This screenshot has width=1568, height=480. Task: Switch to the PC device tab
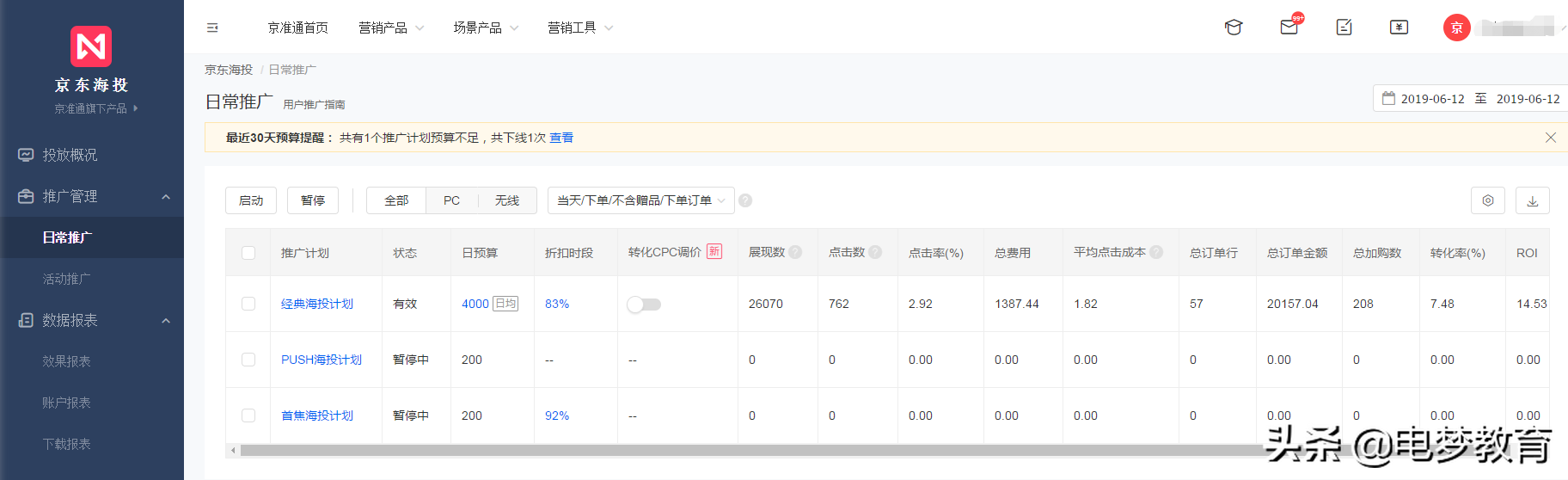pyautogui.click(x=451, y=200)
